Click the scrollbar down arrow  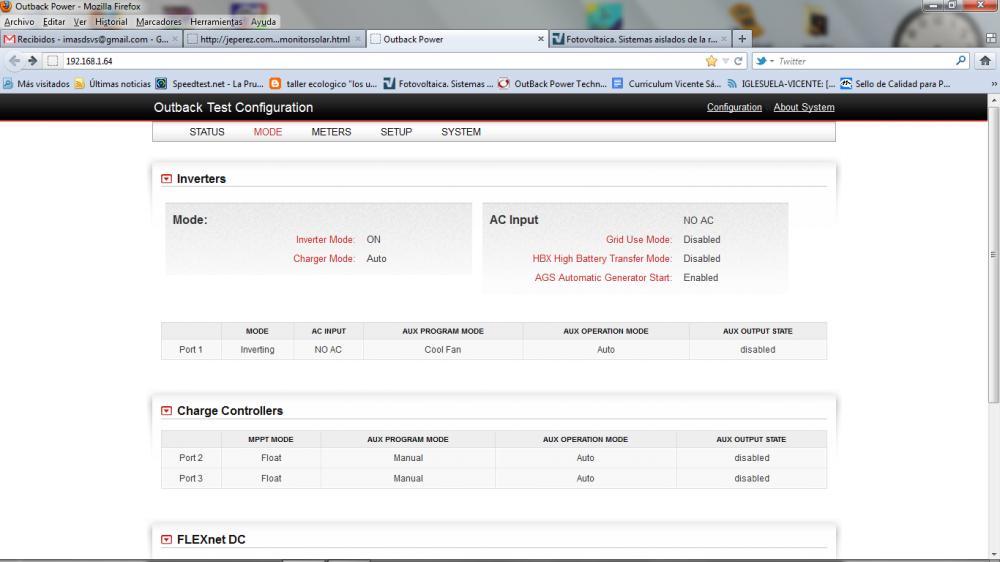click(994, 555)
